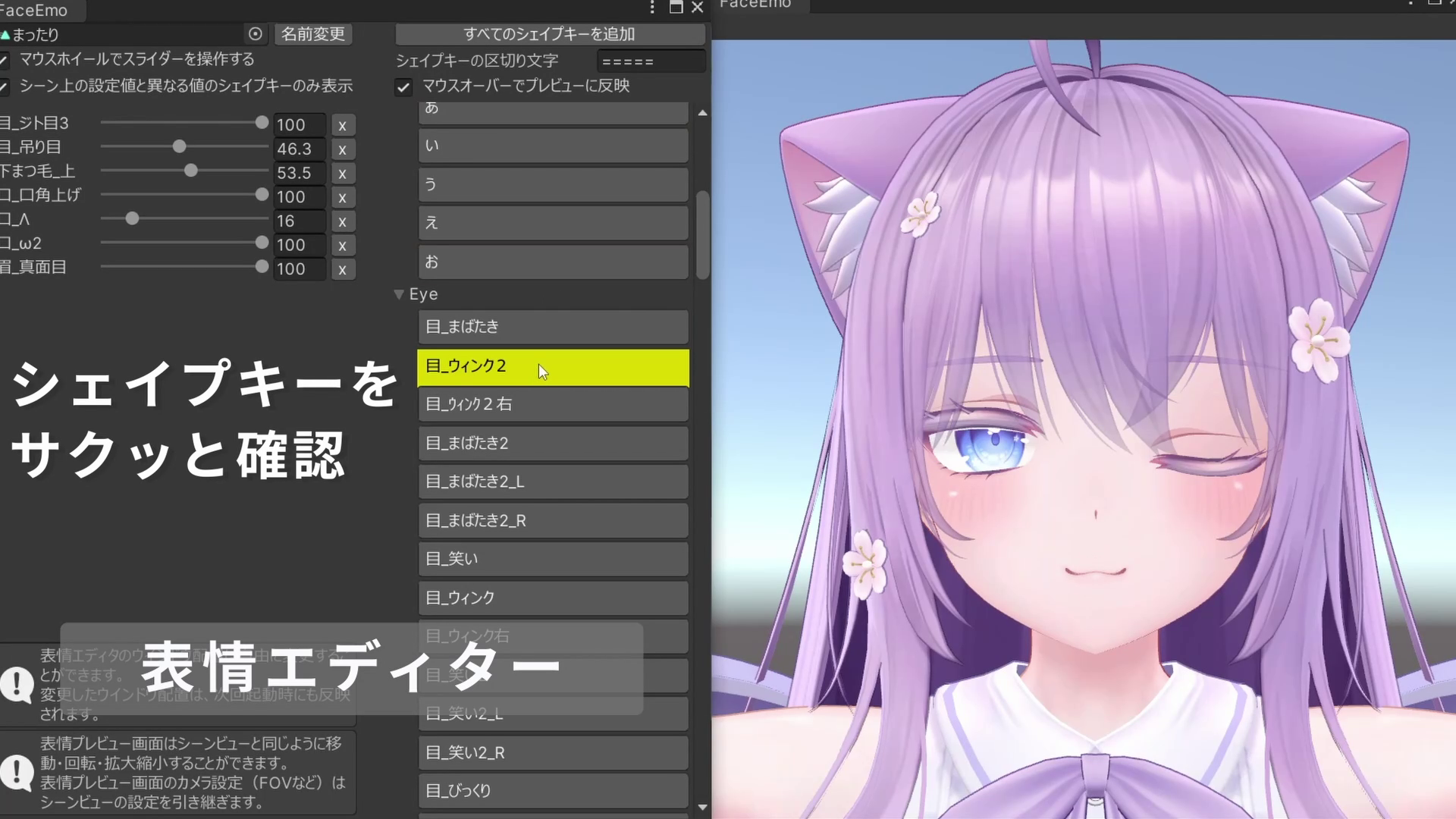
Task: Toggle シーン上の設定値と異なる値のシェイプキーのみ表示
Action: [x=4, y=86]
